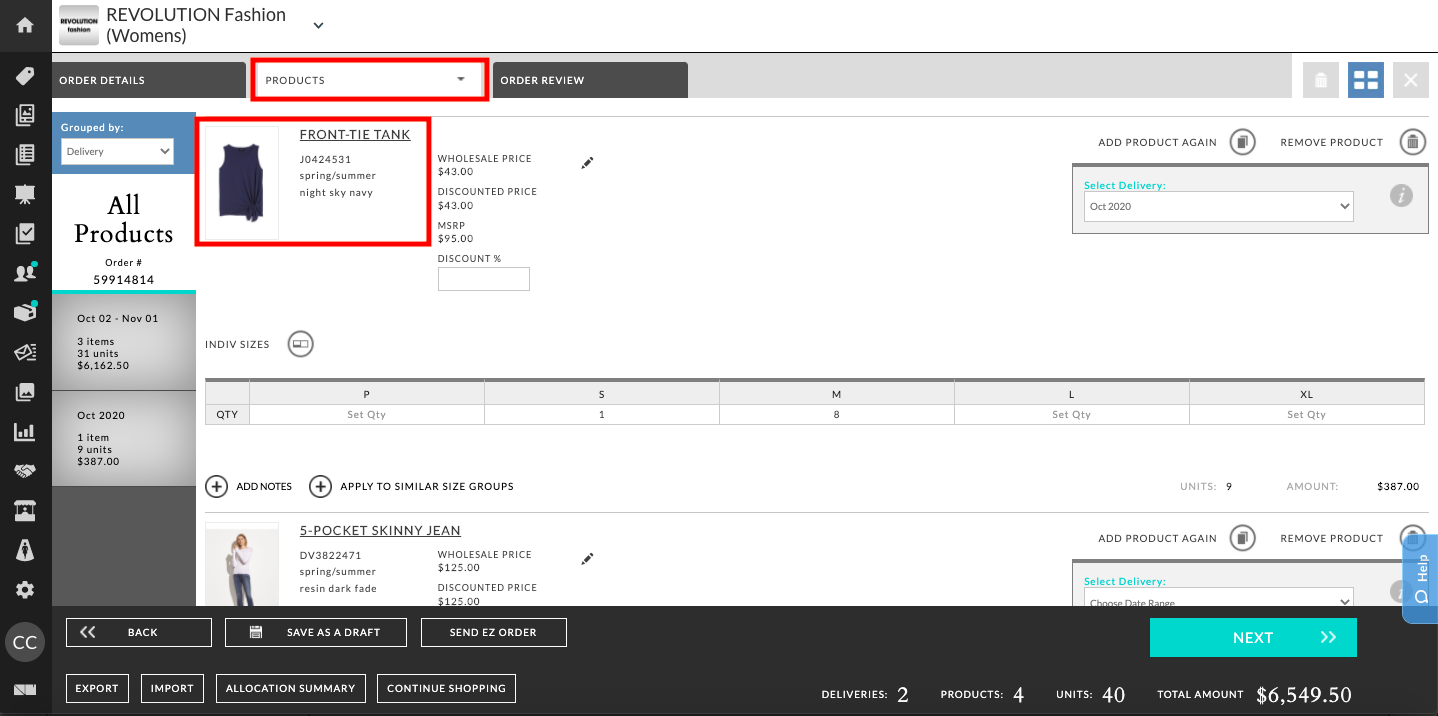This screenshot has height=716, width=1438.
Task: Open the gear settings icon in sidebar
Action: tap(25, 590)
